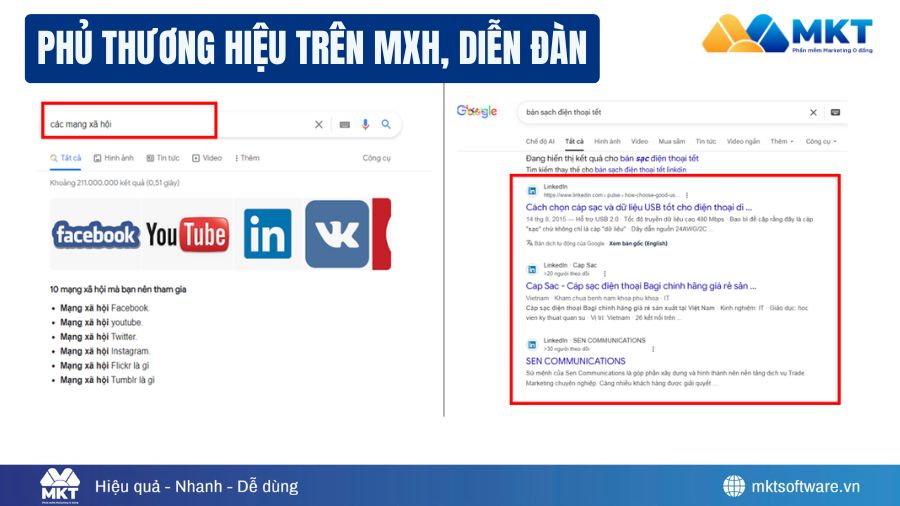Click 'Mạng xã hội Facebook' list item
This screenshot has height=506, width=900.
pos(104,308)
